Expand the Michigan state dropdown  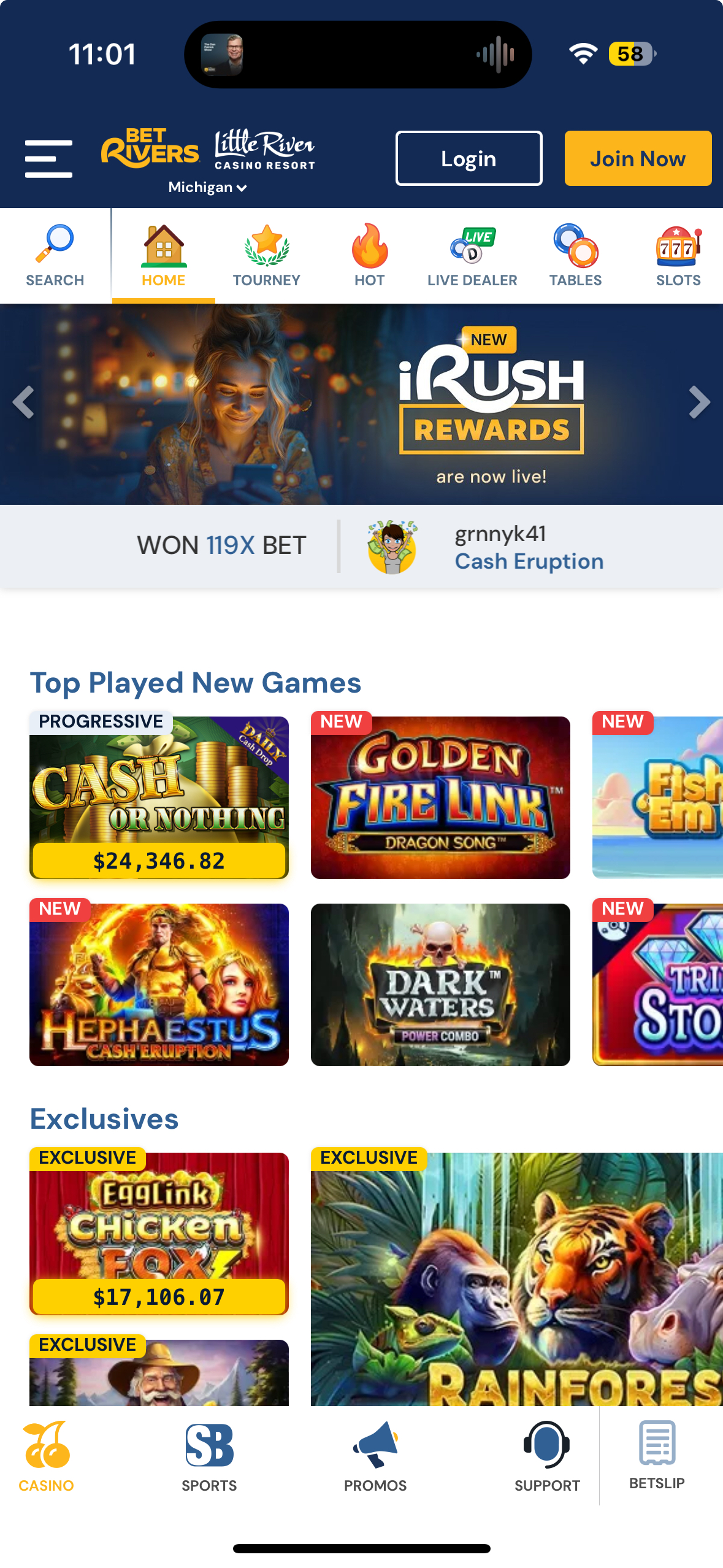click(207, 187)
